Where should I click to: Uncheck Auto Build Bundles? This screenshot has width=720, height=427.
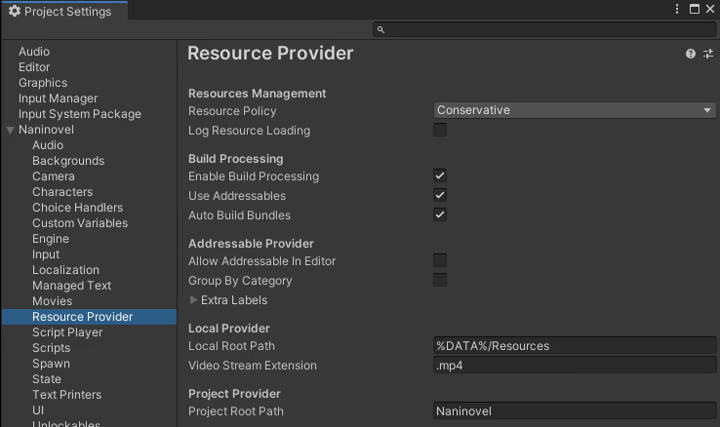440,214
